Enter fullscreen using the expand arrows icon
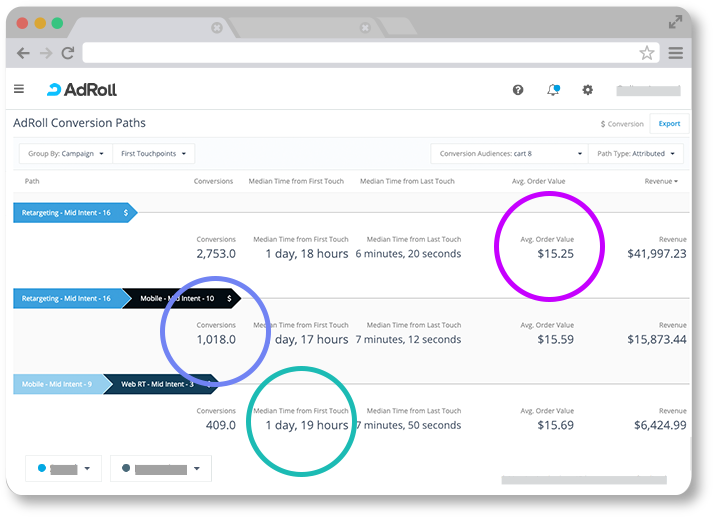Viewport: 713px width, 517px height. [675, 22]
